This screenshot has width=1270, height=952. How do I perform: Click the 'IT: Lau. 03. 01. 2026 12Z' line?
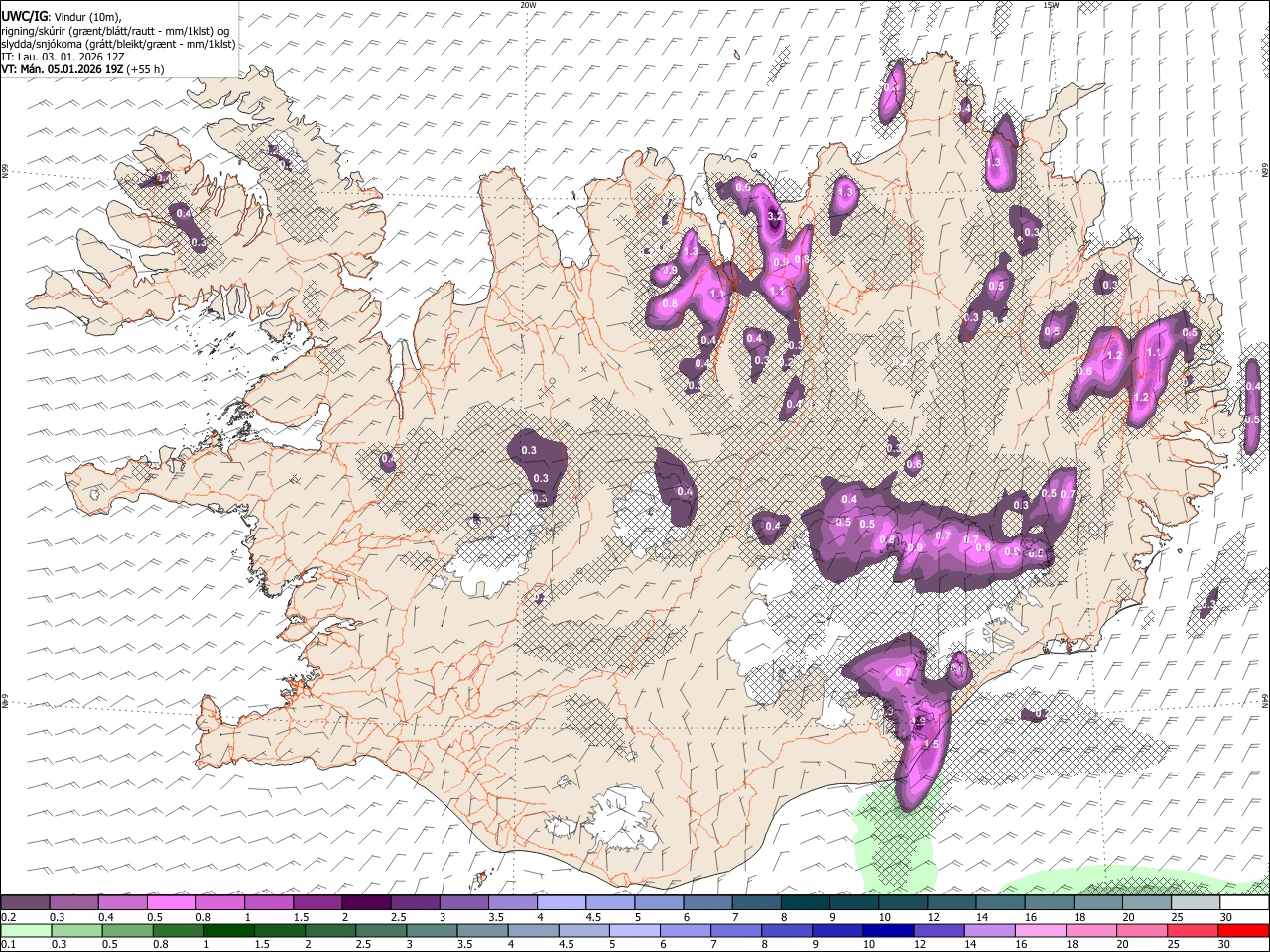point(63,57)
